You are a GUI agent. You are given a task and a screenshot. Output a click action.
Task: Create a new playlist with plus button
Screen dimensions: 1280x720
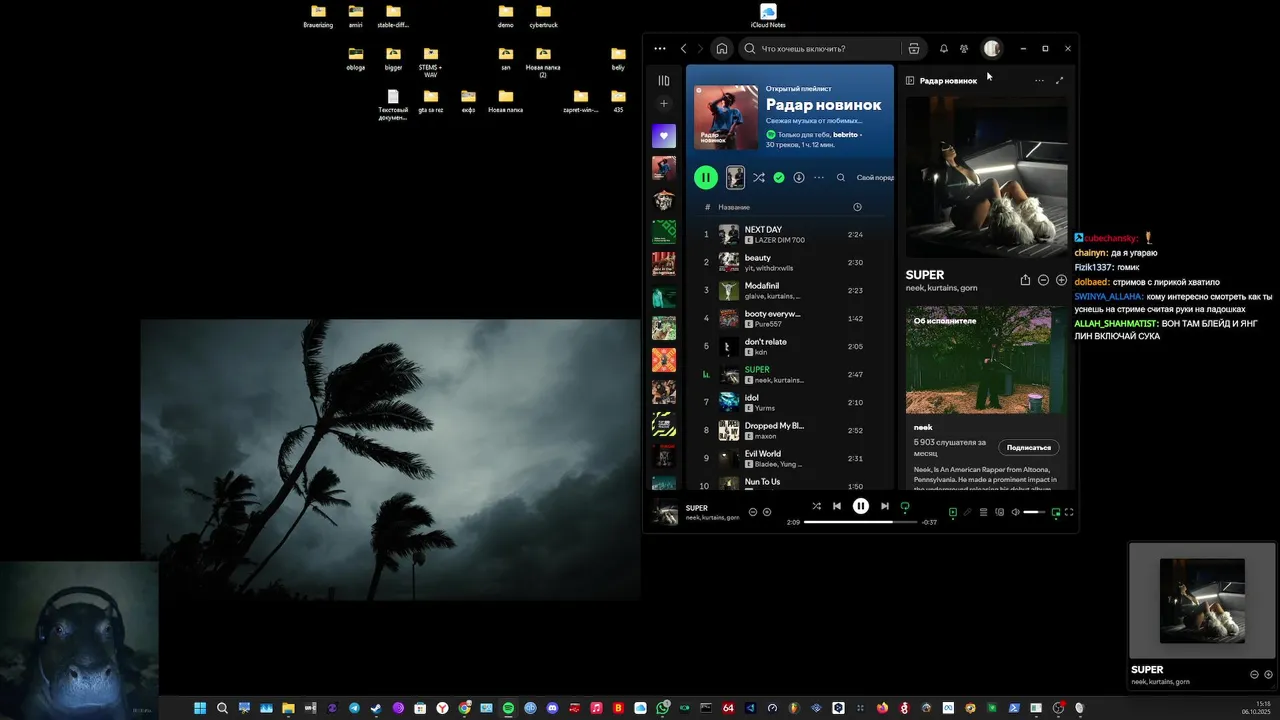(x=664, y=104)
